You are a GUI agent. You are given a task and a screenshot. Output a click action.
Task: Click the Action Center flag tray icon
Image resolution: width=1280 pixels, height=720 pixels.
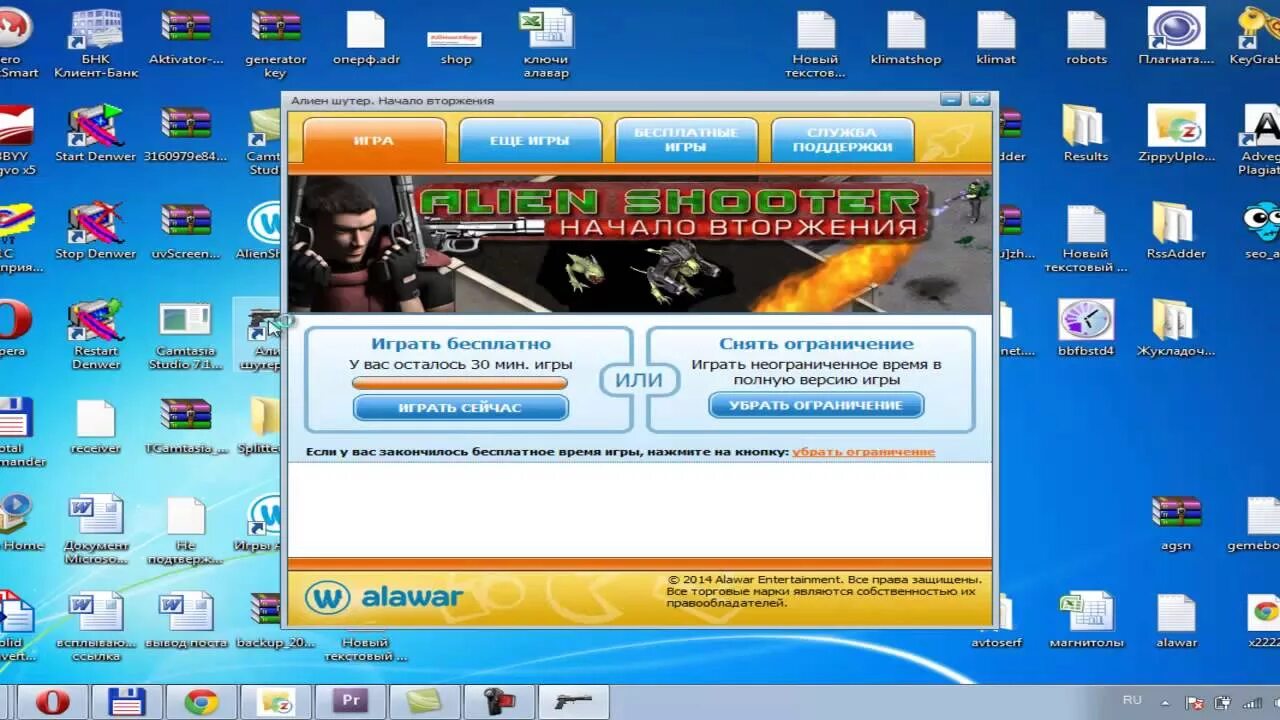pyautogui.click(x=1197, y=702)
